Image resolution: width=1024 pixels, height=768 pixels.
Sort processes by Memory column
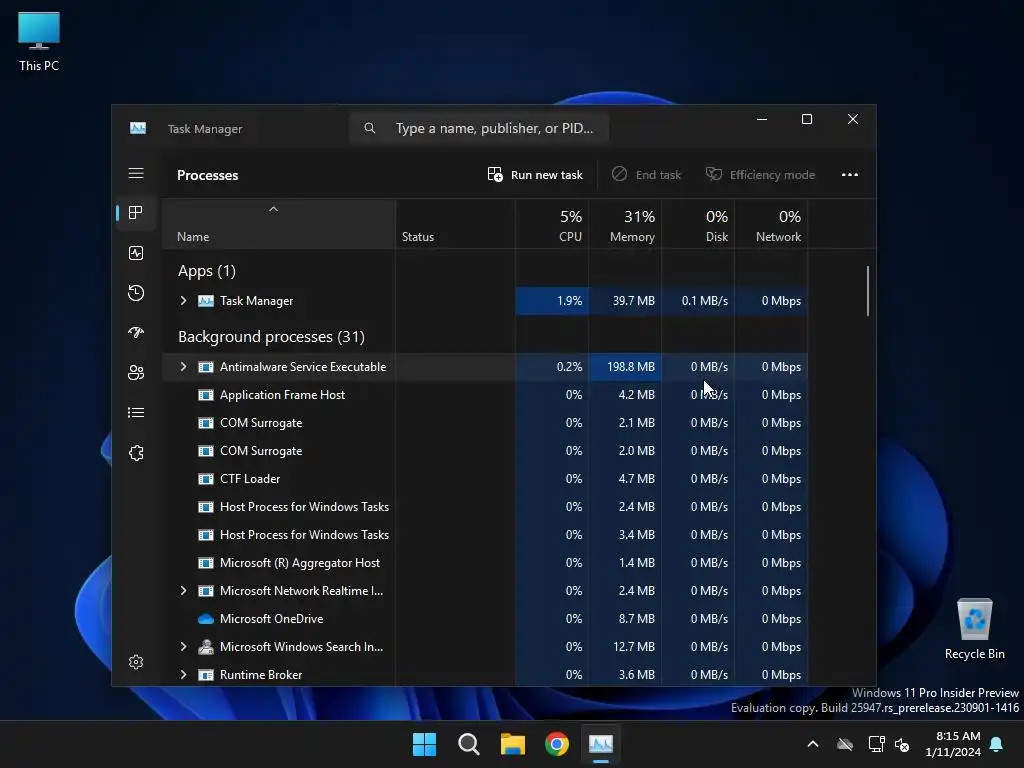tap(625, 224)
